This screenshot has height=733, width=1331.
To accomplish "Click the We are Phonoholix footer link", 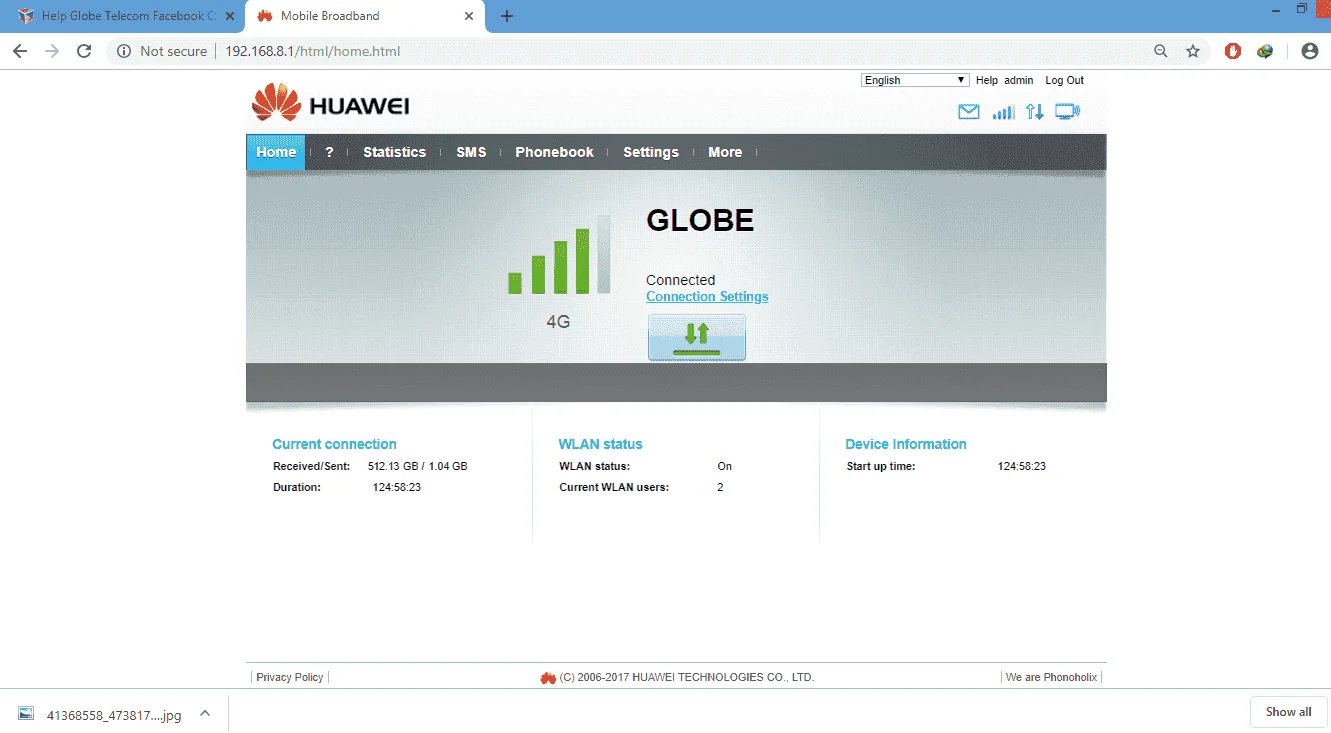I will point(1051,677).
